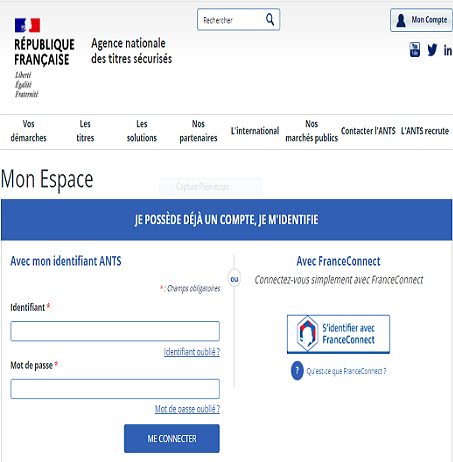Select Nos partenaires in navigation
Image resolution: width=453 pixels, height=462 pixels.
click(x=198, y=131)
